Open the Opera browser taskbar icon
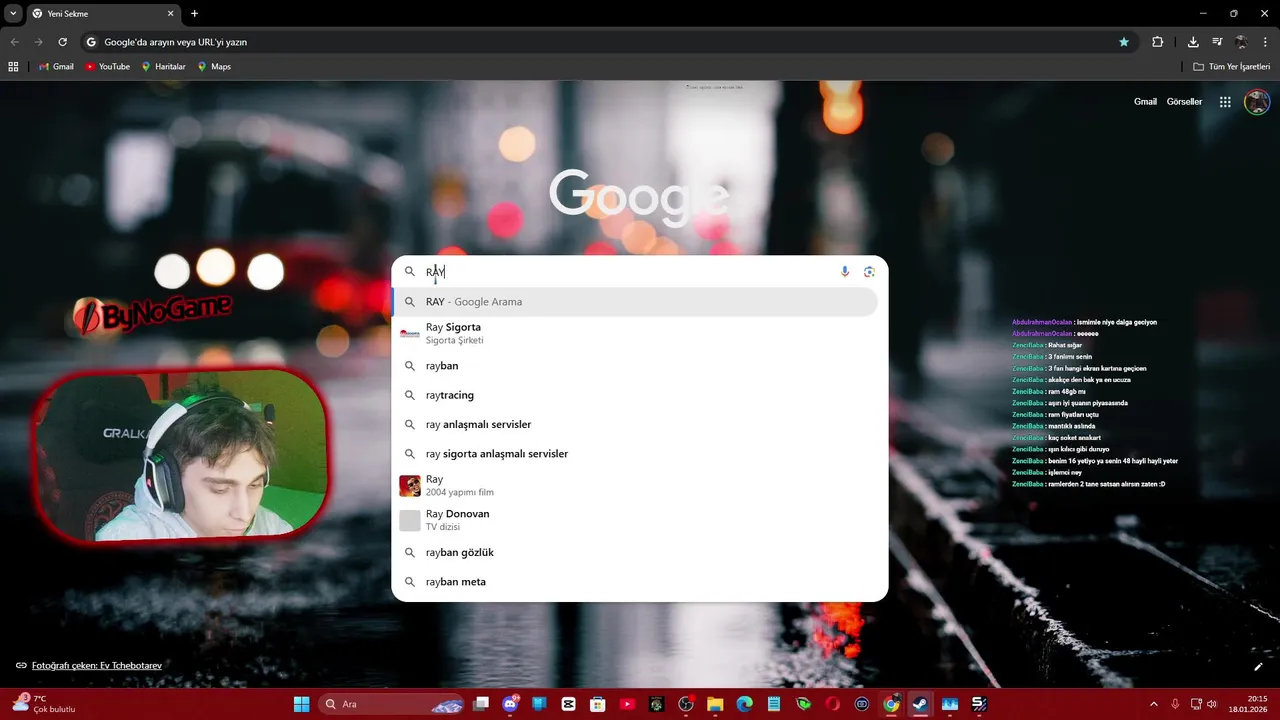This screenshot has width=1280, height=720. pos(833,704)
